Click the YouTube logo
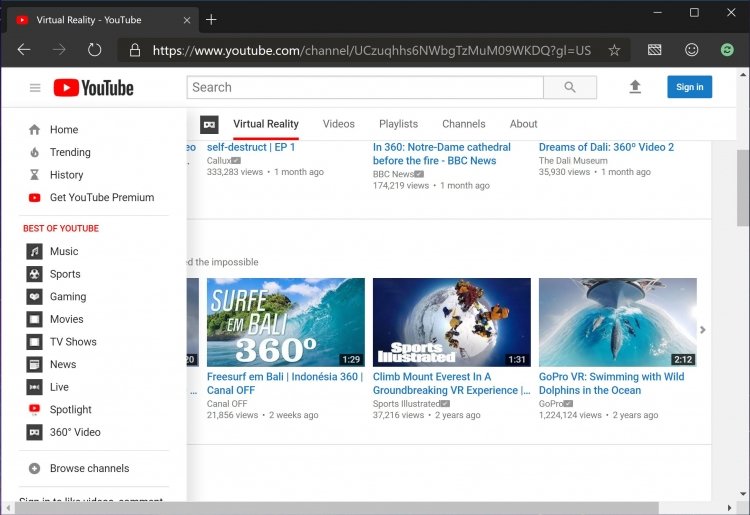The image size is (750, 515). pos(93,88)
